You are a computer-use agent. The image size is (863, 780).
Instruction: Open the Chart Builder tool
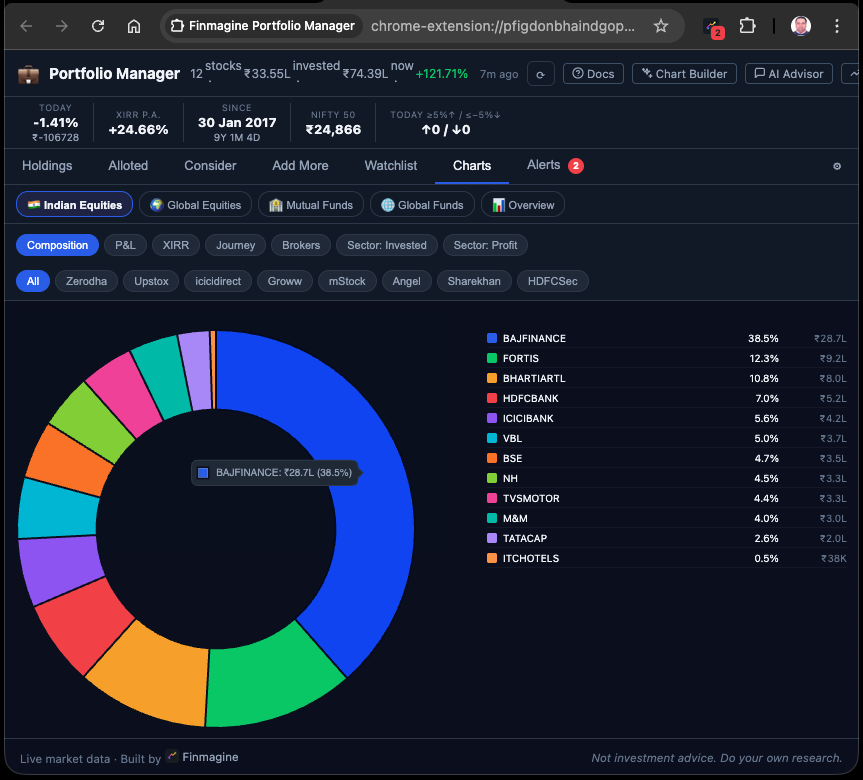pyautogui.click(x=684, y=74)
